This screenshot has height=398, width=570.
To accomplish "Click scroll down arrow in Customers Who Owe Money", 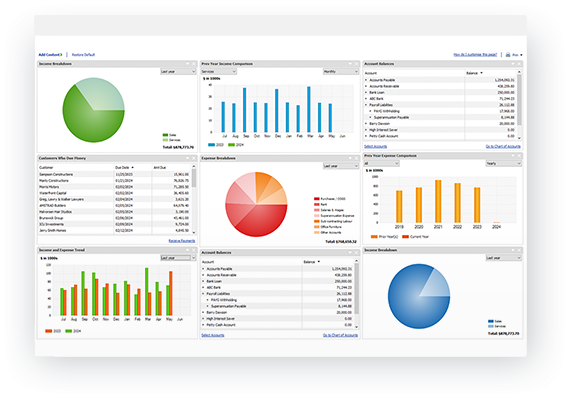I will (194, 233).
